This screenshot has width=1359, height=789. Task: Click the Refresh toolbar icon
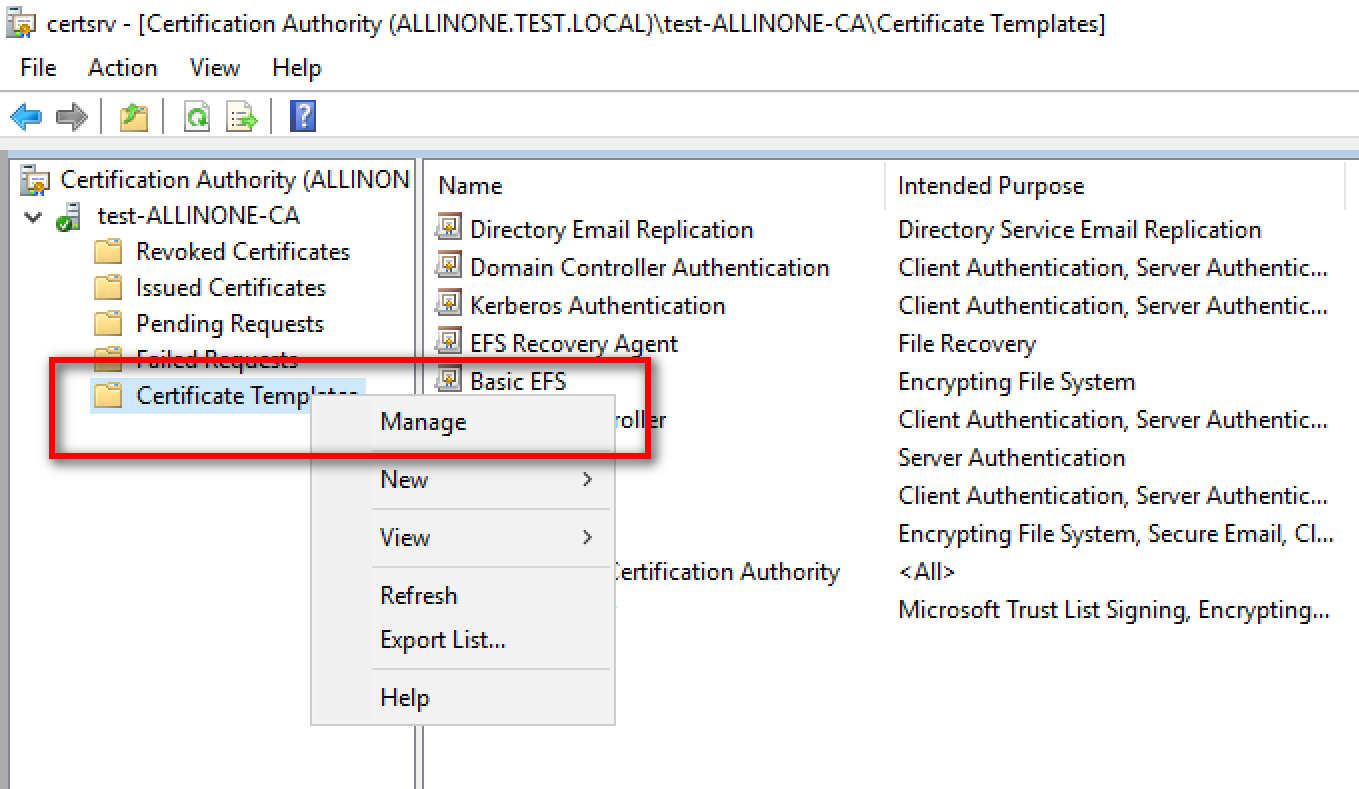point(197,117)
